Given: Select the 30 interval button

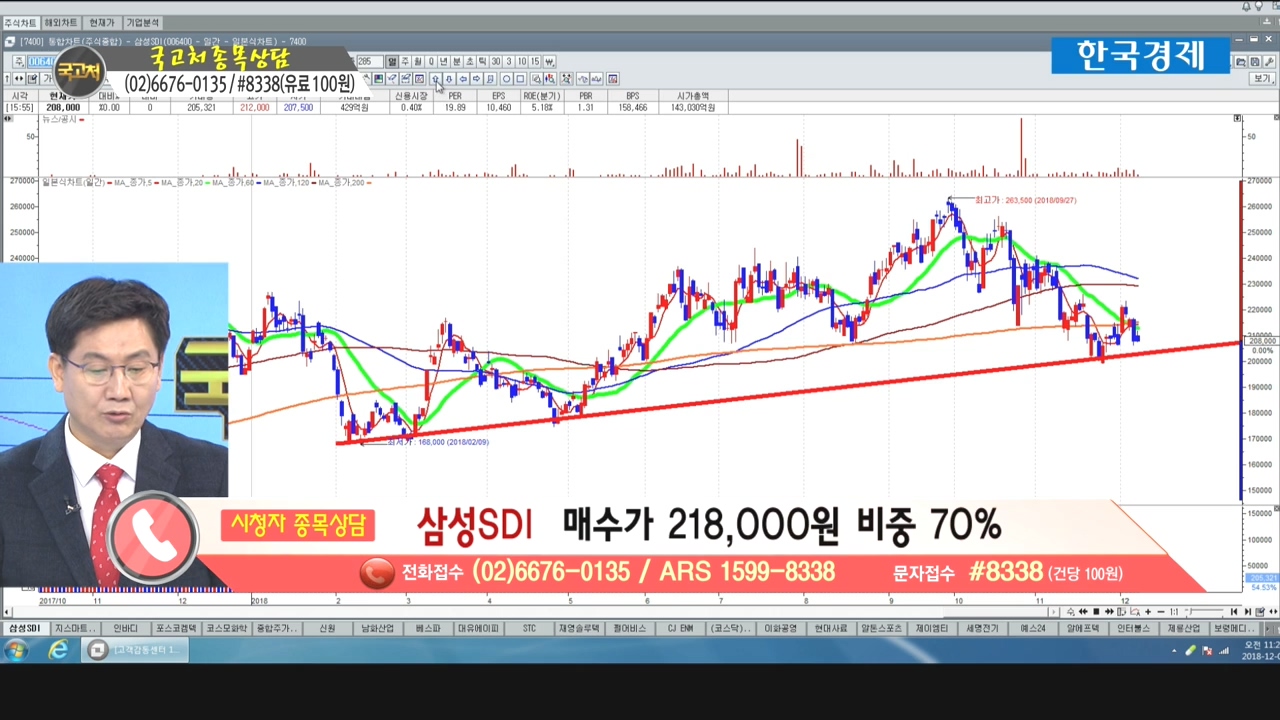Looking at the screenshot, I should (x=496, y=62).
